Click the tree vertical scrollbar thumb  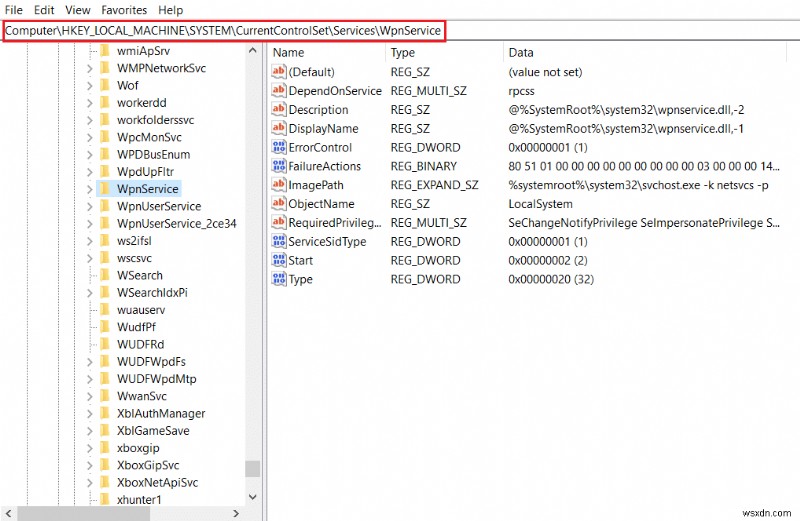(253, 468)
